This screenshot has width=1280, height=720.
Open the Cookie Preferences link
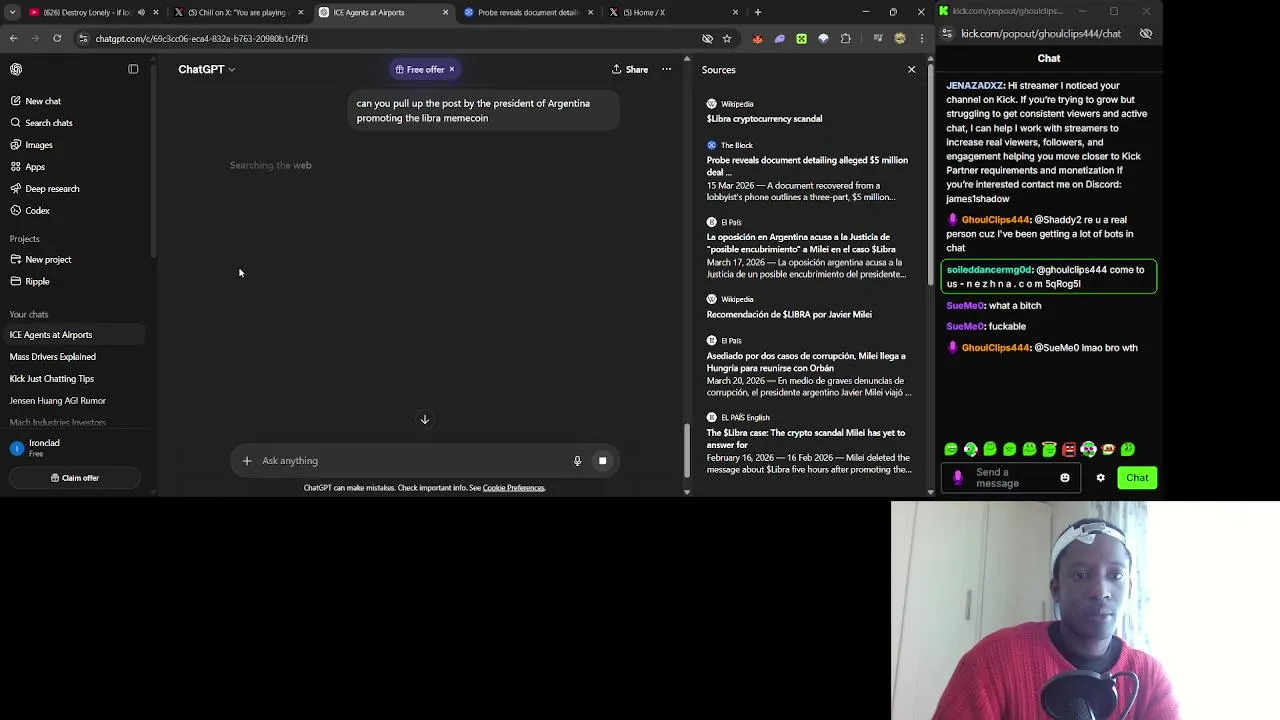click(513, 488)
